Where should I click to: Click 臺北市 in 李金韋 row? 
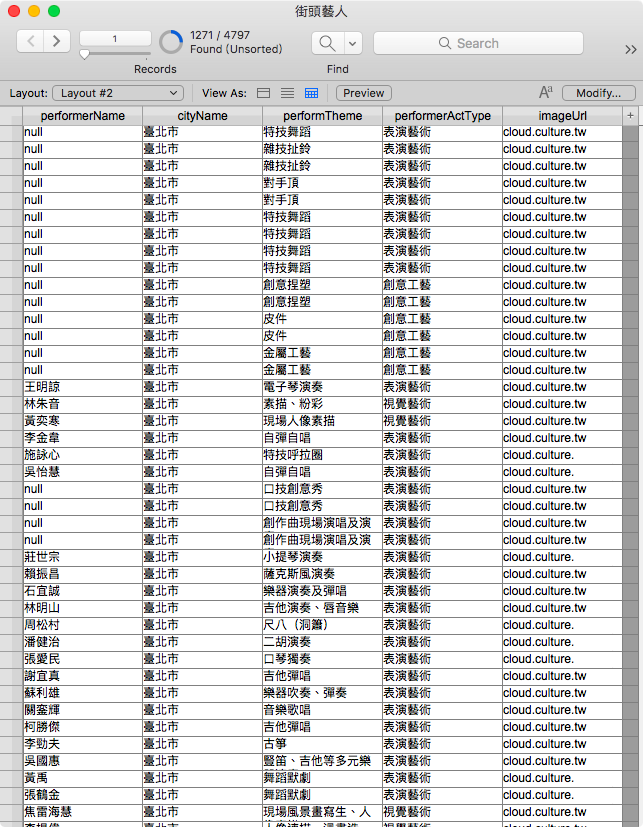203,438
